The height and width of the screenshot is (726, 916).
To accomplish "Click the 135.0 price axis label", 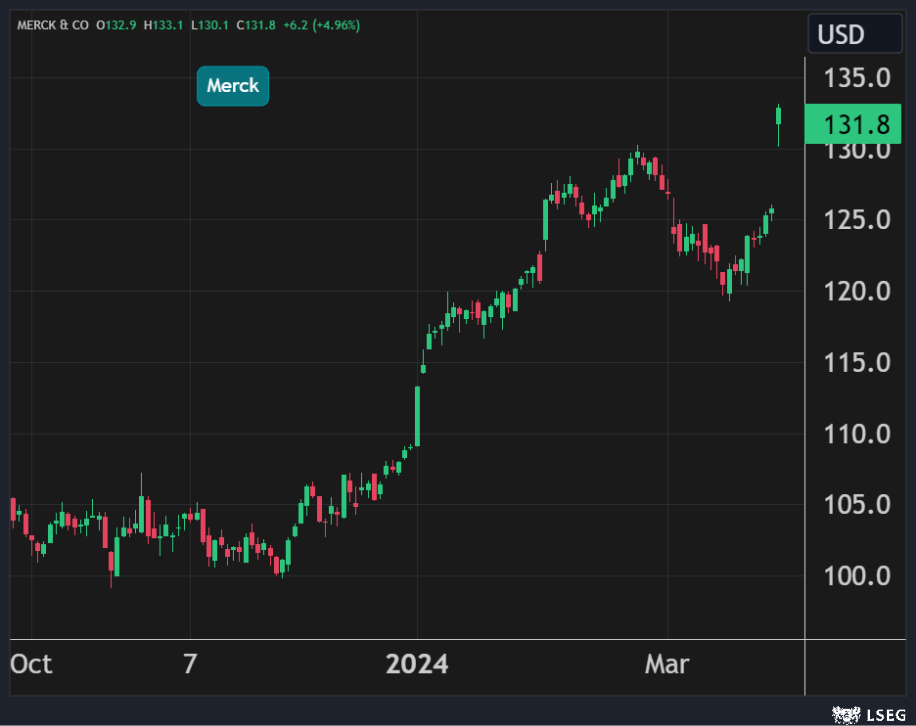I will click(x=857, y=78).
